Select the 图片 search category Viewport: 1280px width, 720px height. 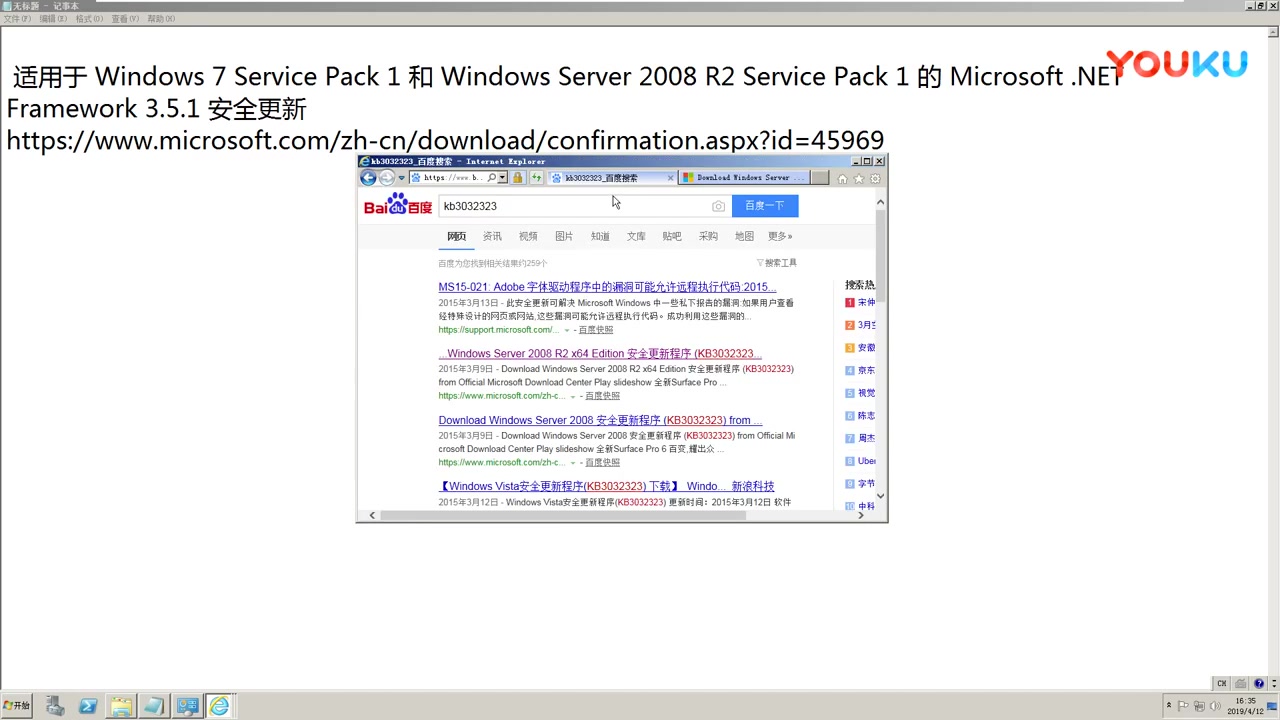(564, 236)
